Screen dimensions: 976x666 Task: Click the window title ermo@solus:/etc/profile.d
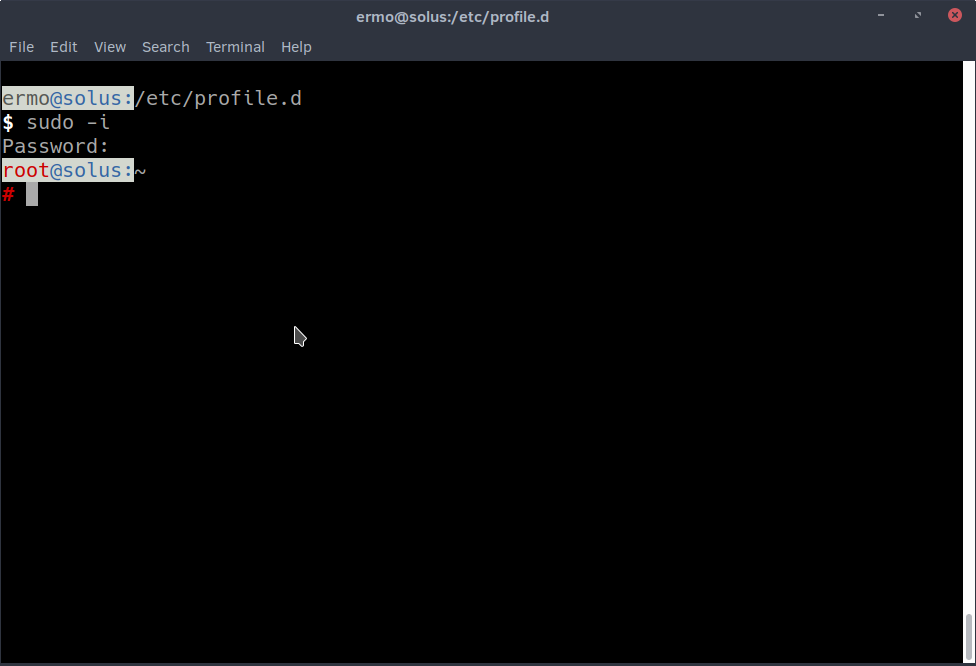[453, 17]
